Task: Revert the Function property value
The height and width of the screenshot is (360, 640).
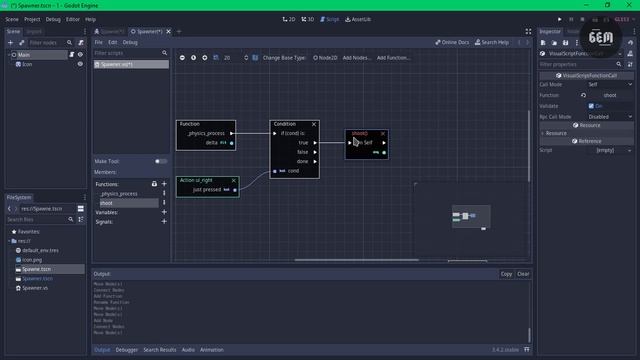Action: click(583, 95)
